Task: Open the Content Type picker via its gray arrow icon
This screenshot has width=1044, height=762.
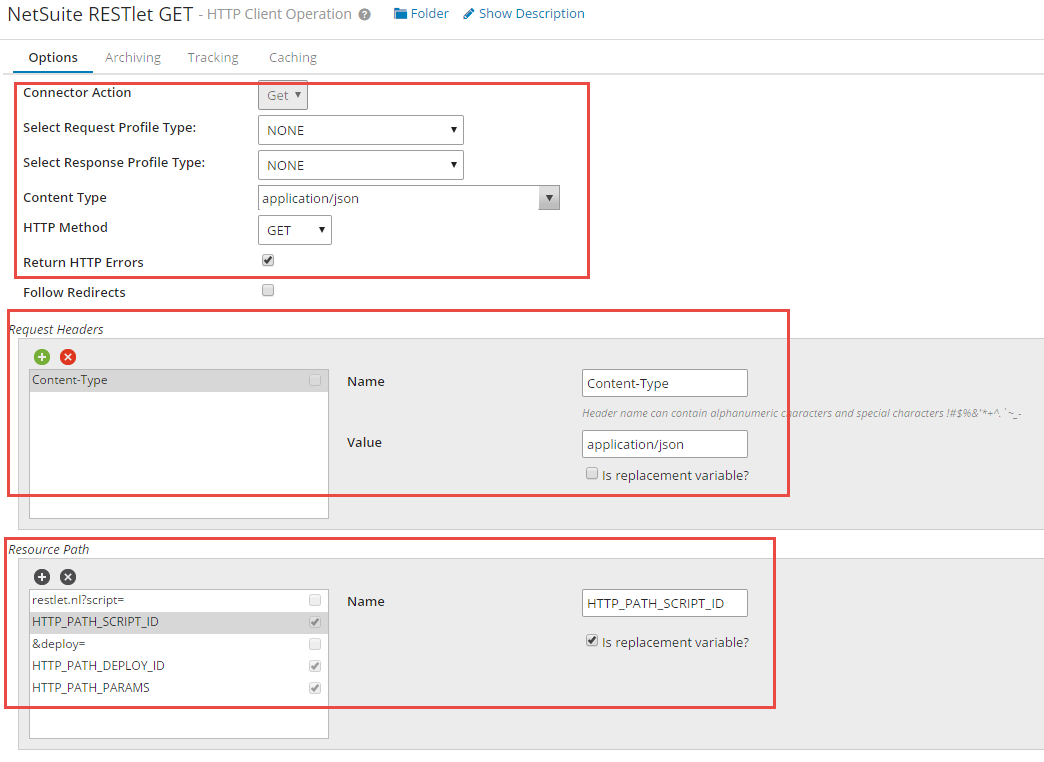Action: pyautogui.click(x=548, y=197)
